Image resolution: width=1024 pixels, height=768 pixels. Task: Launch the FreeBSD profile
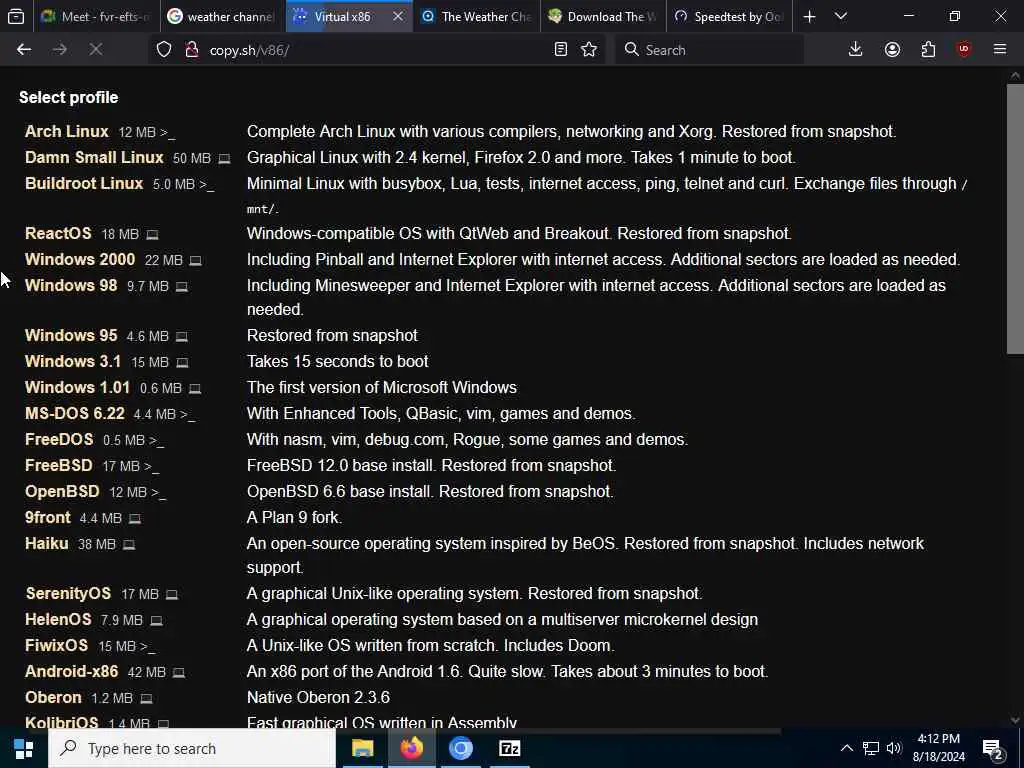[59, 466]
